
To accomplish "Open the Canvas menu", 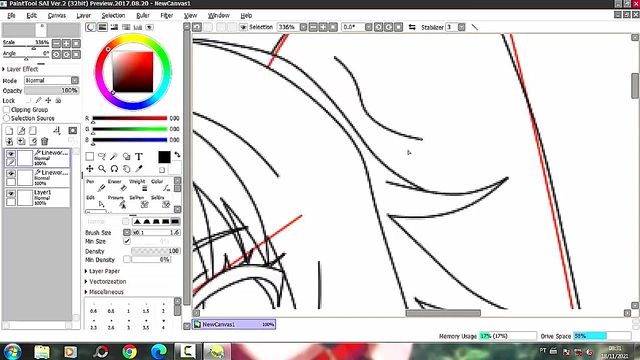I will point(57,16).
